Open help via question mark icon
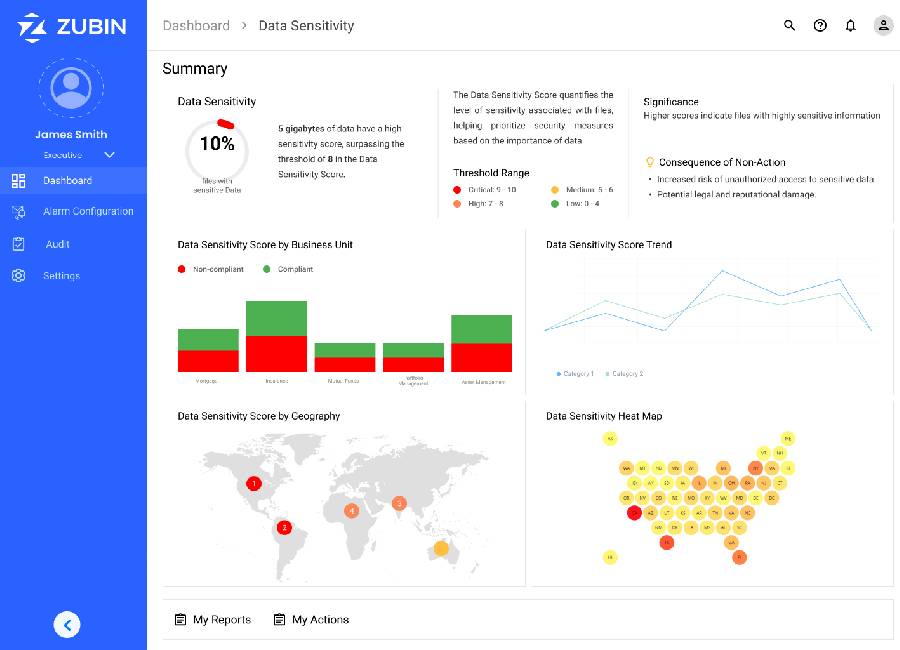900x650 pixels. [820, 26]
